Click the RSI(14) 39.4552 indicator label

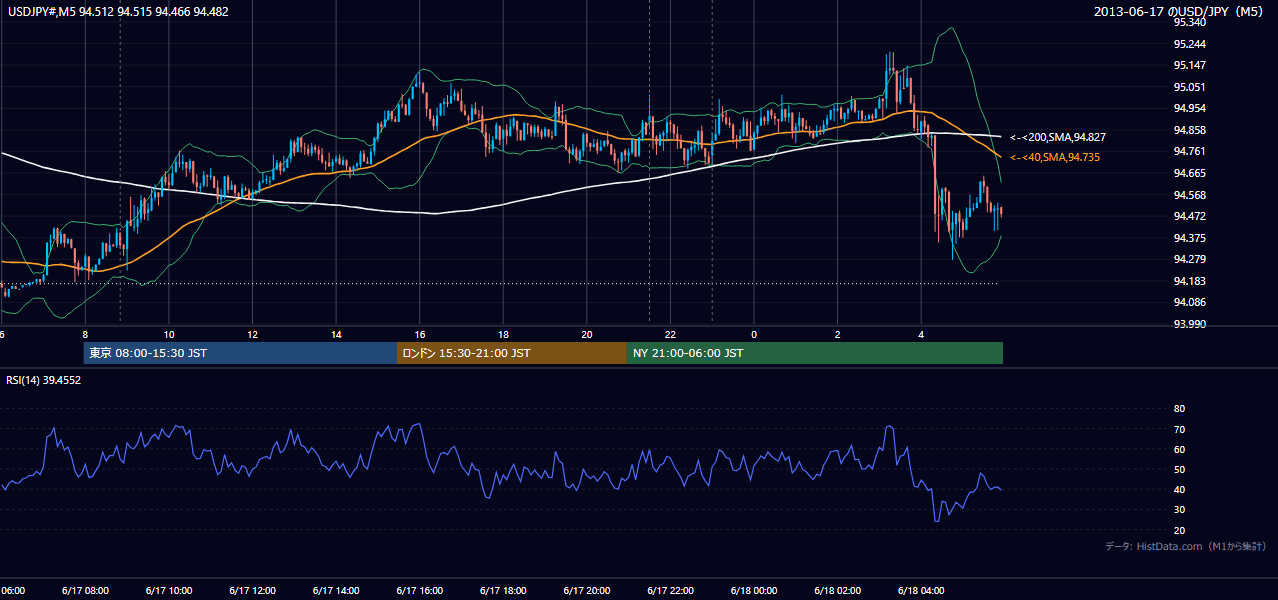point(44,380)
